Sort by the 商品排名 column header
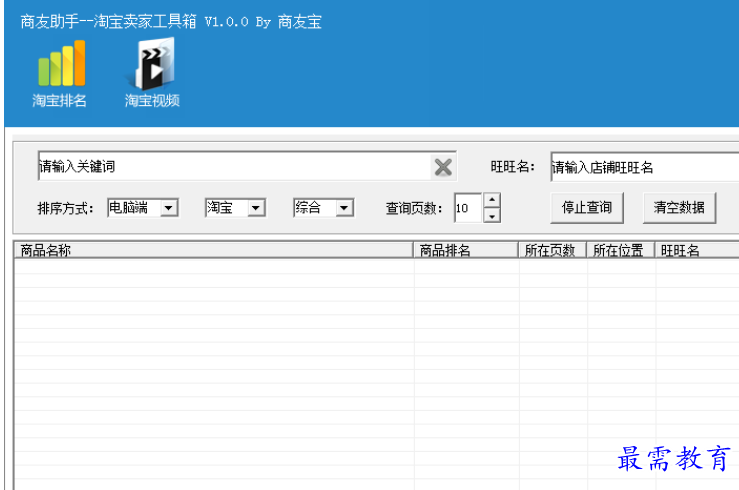 click(466, 250)
